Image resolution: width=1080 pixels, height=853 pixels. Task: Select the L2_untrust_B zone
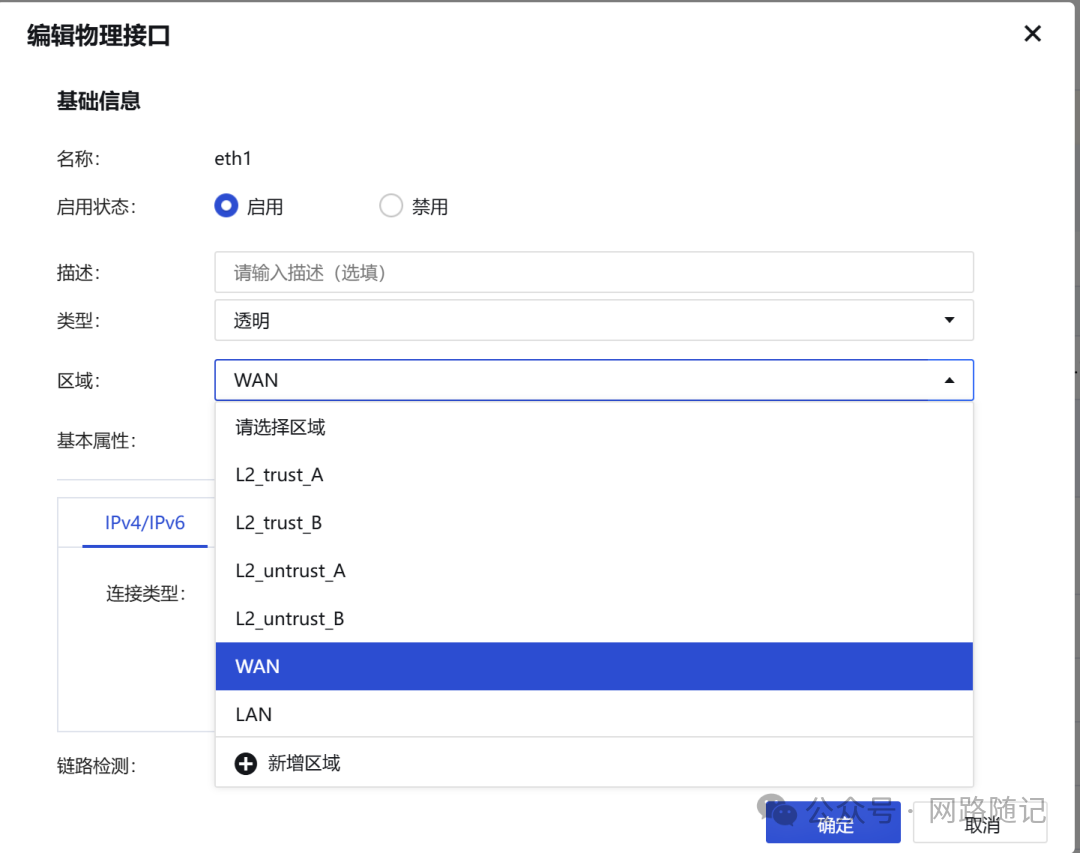coord(290,618)
